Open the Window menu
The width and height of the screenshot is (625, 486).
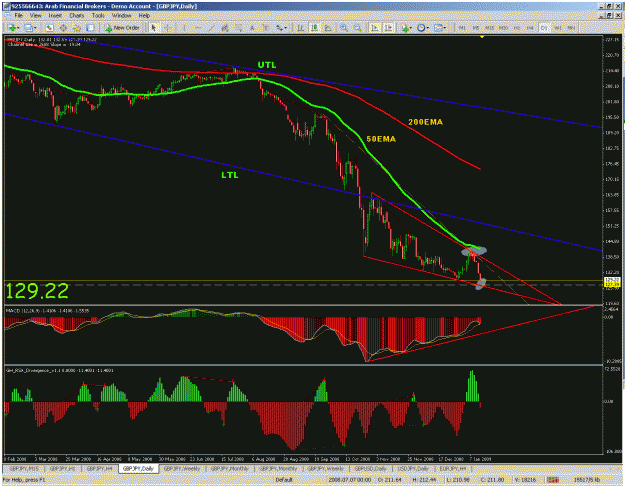point(121,16)
